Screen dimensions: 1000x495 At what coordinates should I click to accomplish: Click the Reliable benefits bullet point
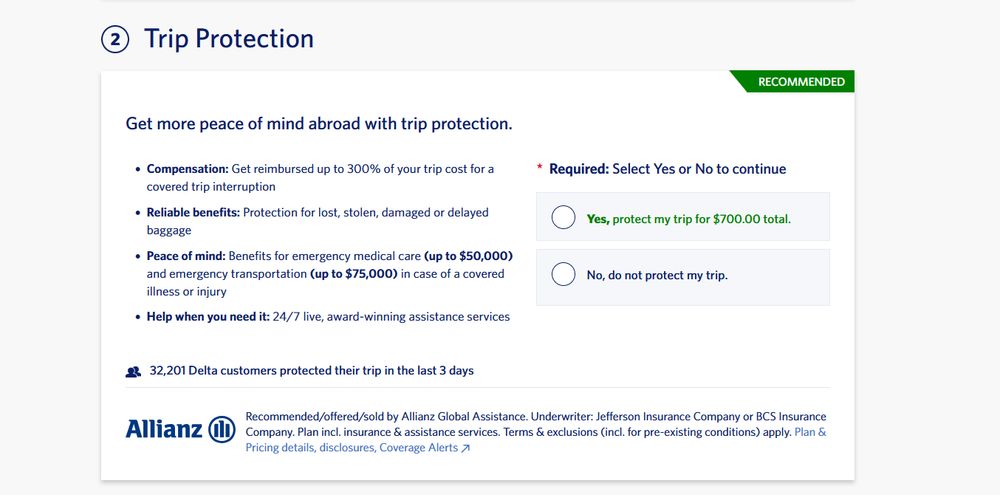[318, 221]
